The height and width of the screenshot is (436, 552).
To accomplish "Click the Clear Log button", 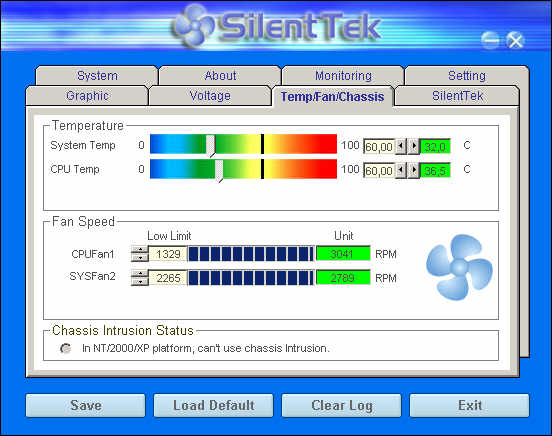I will pyautogui.click(x=341, y=405).
